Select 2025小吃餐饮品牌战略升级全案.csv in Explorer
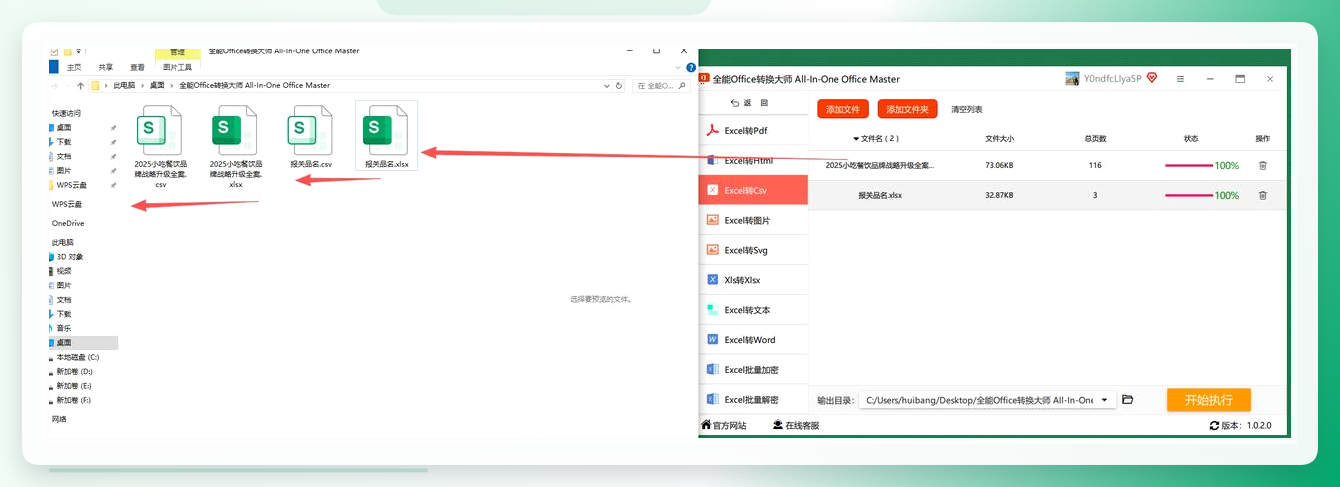 [160, 146]
